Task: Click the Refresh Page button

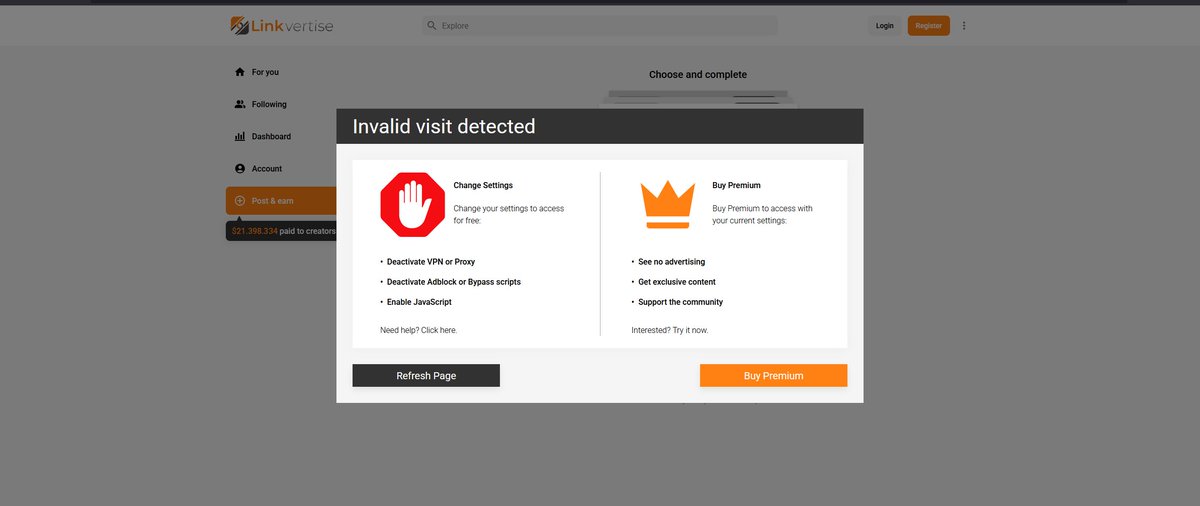Action: pyautogui.click(x=426, y=375)
